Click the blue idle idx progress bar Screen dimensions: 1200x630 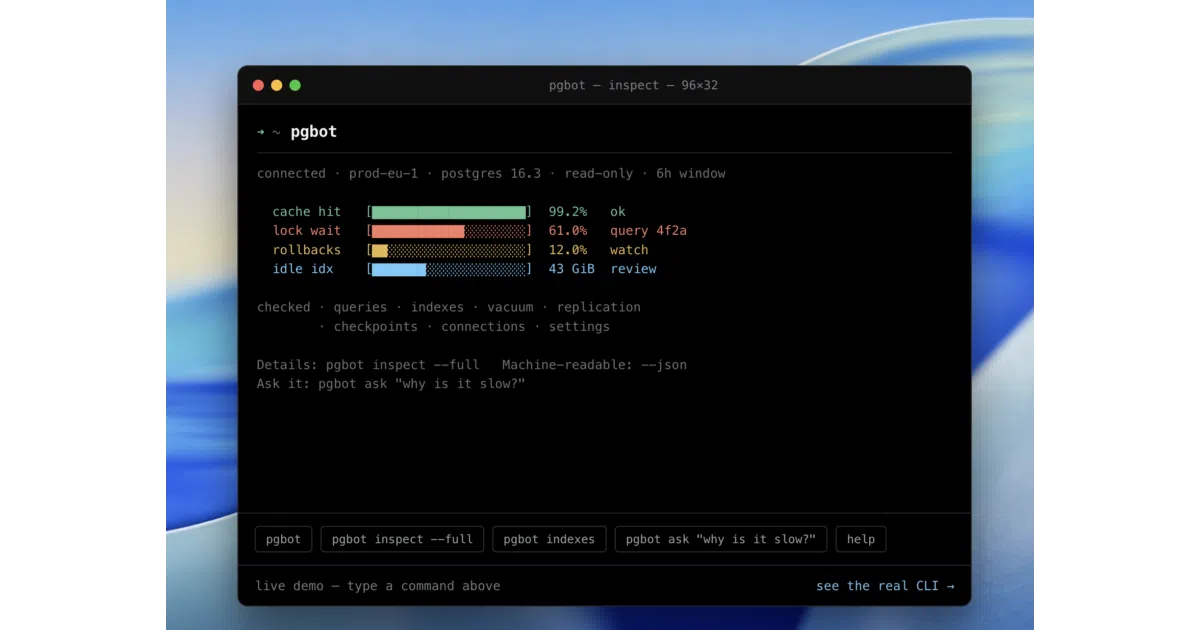(449, 269)
